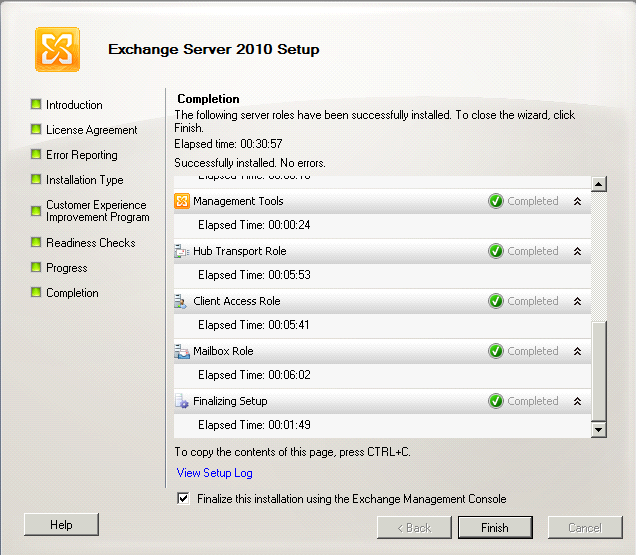Screen dimensions: 636x555
Task: Click green check icon for Hub Transport Role
Action: pyautogui.click(x=496, y=251)
